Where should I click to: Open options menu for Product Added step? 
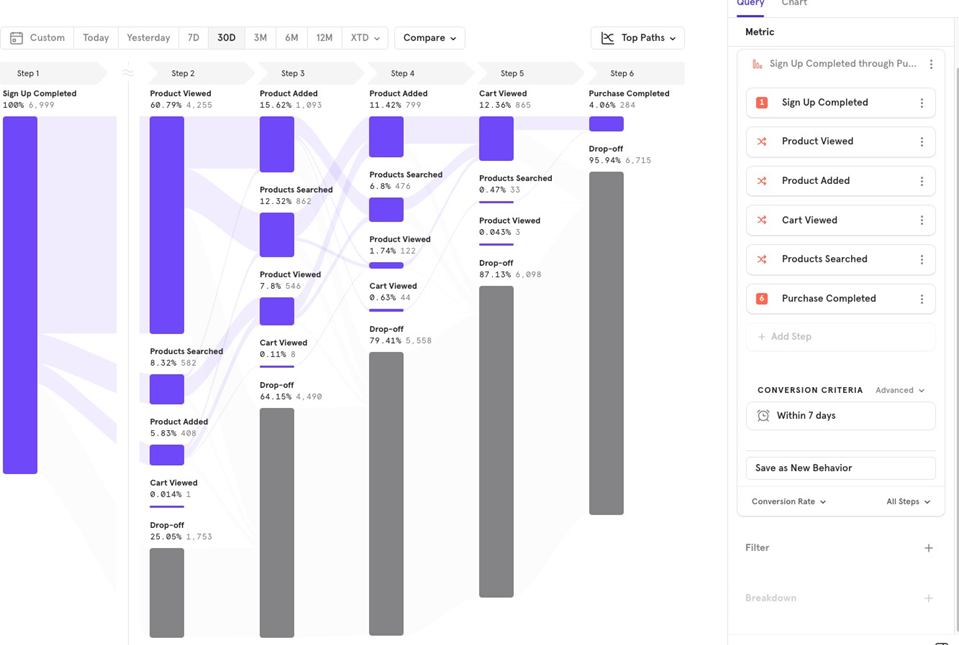coord(921,181)
